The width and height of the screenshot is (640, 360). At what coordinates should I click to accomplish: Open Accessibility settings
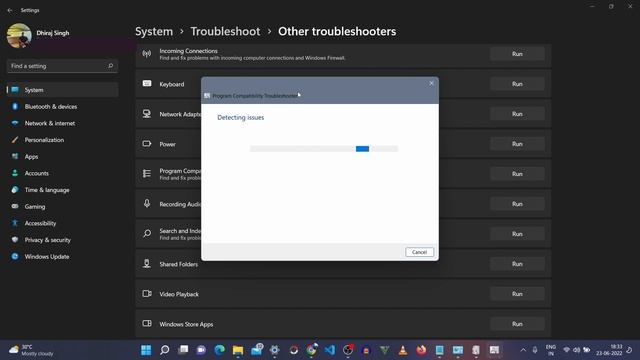click(62, 223)
